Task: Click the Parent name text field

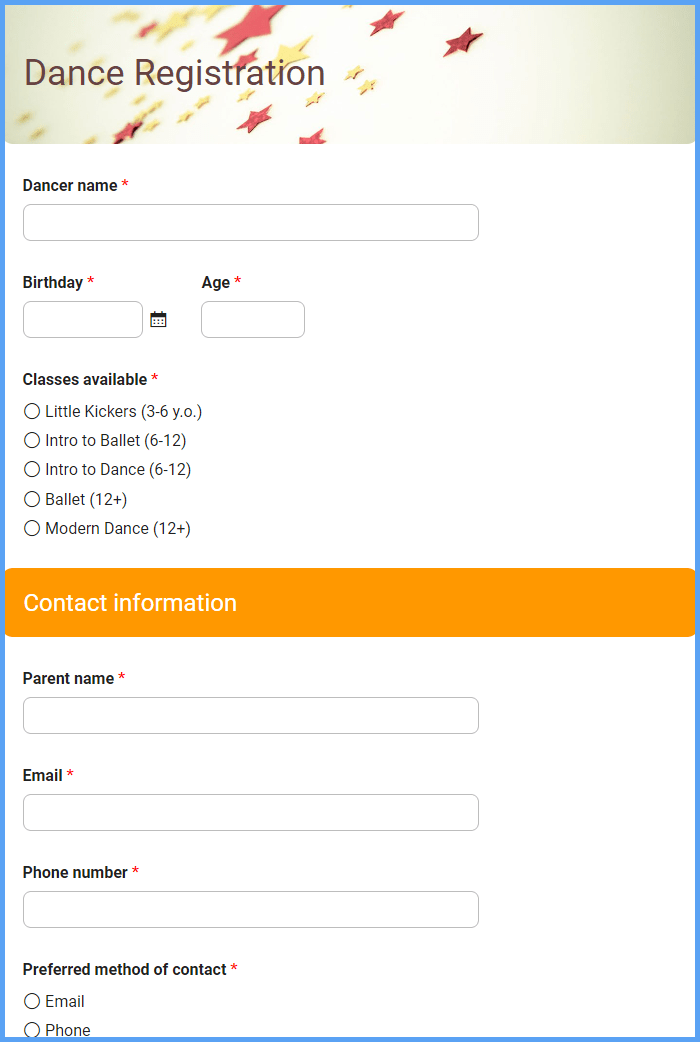Action: click(251, 716)
